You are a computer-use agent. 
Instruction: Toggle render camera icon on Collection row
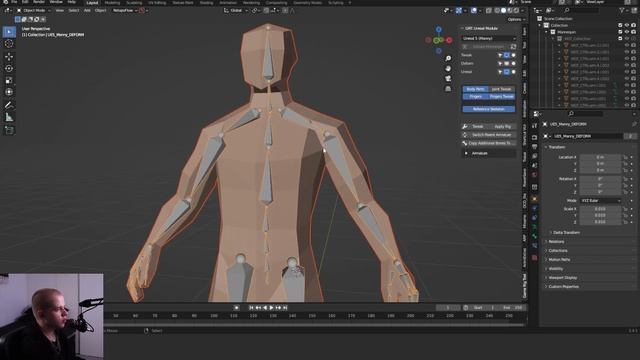tap(633, 25)
